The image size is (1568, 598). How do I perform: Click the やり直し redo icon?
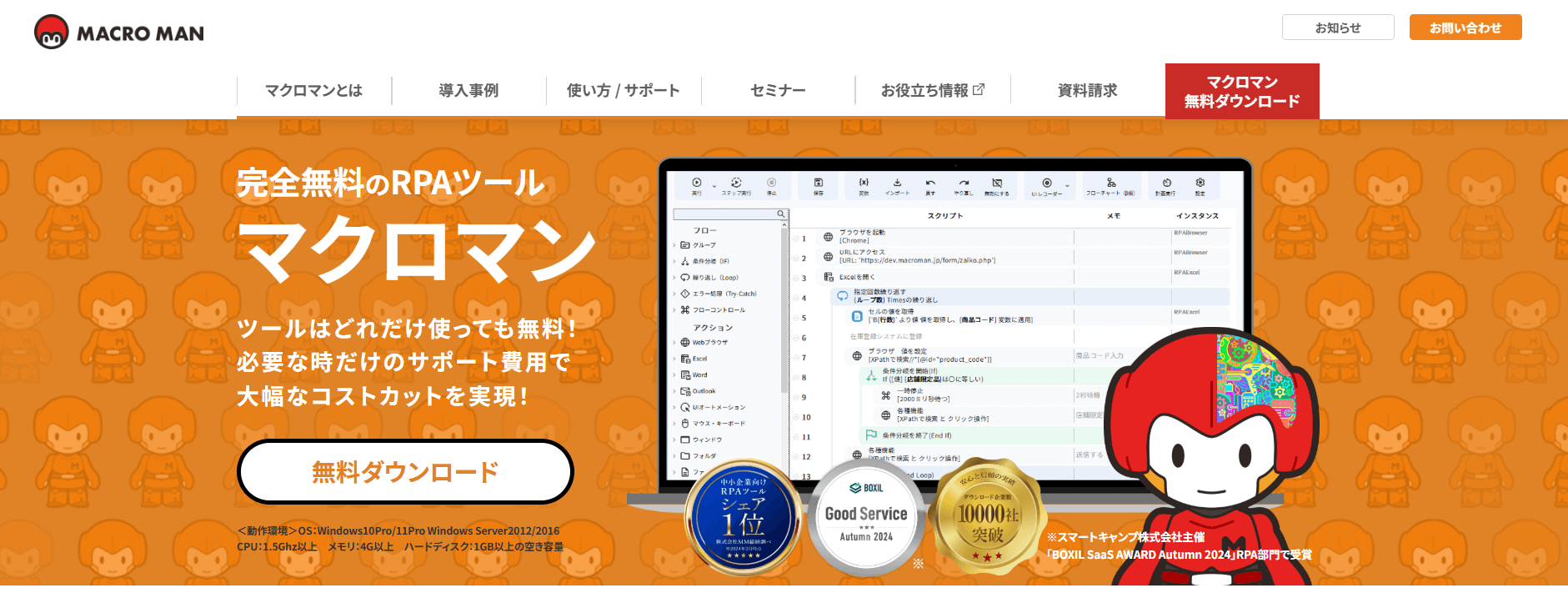click(x=964, y=183)
